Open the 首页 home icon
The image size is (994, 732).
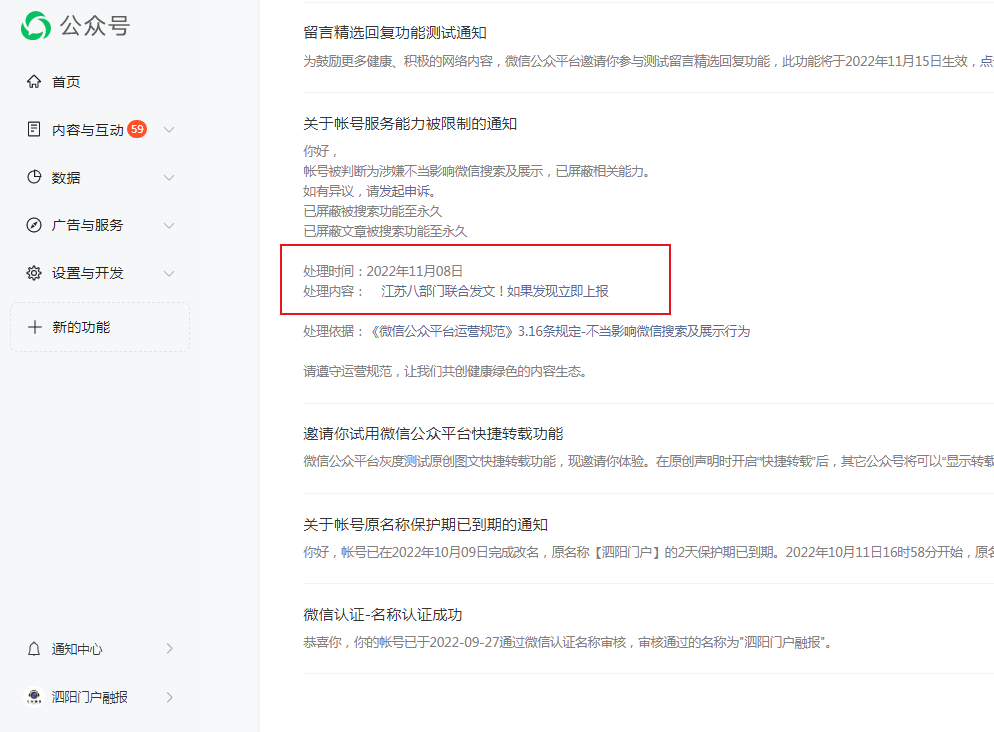tap(34, 81)
